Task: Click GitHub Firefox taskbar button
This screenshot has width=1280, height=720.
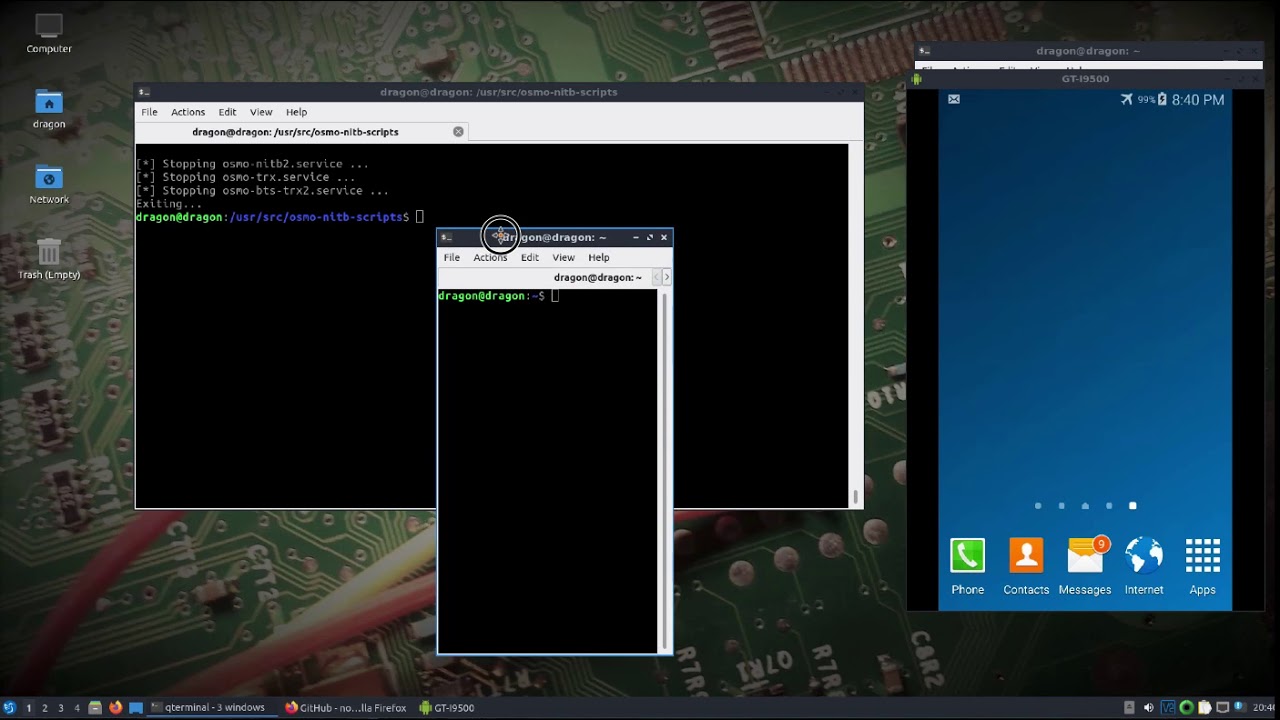Action: [x=346, y=708]
